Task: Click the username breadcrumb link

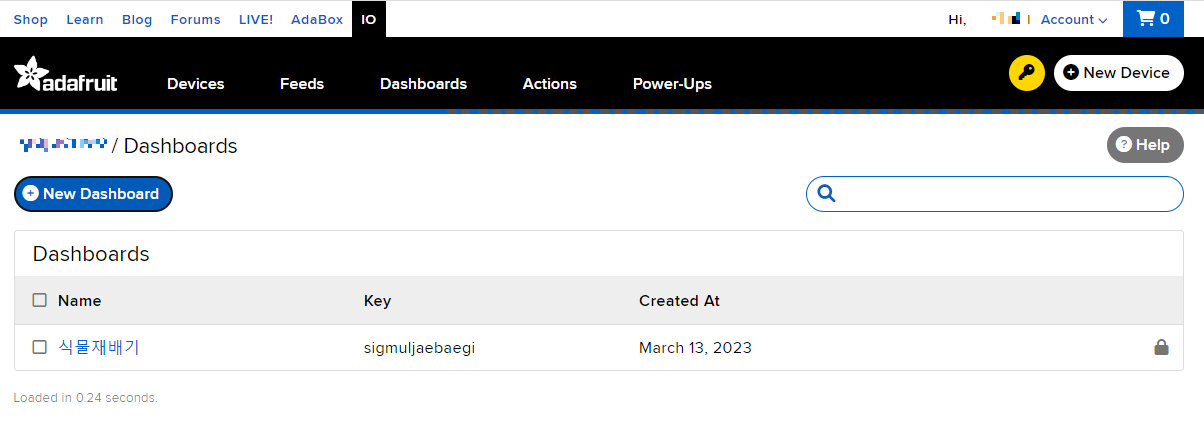Action: [x=63, y=145]
